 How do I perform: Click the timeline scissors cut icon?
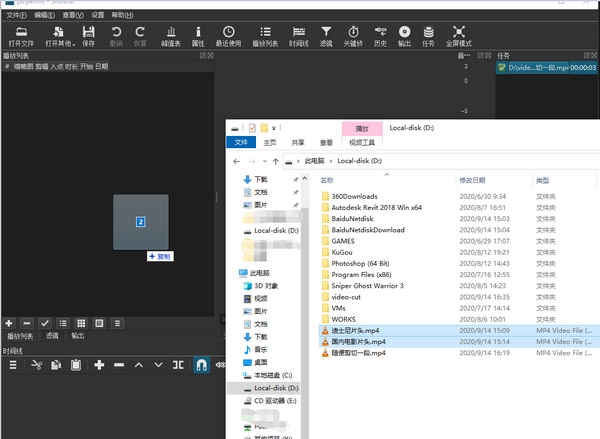click(x=36, y=365)
